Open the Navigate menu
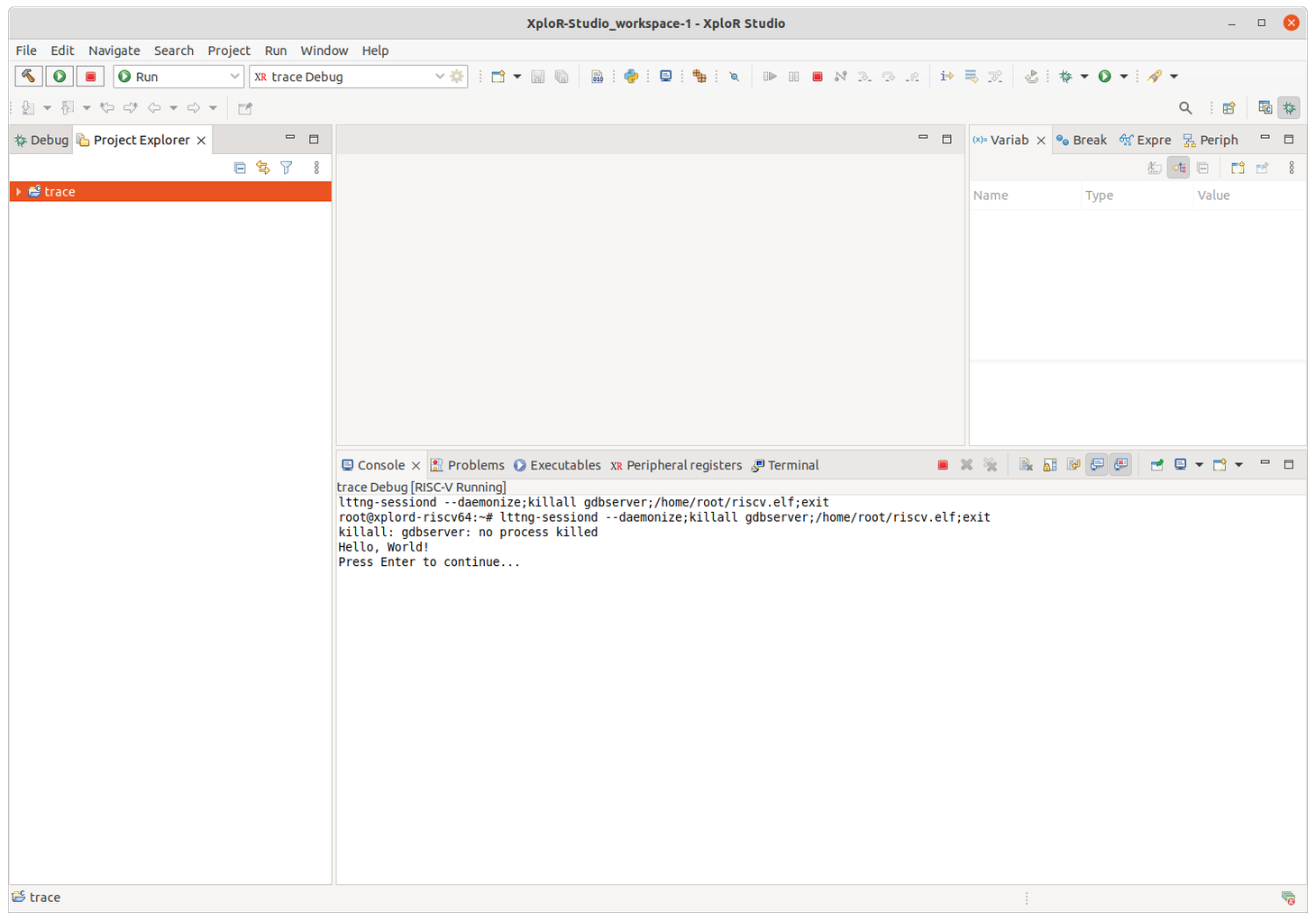Screen dimensions: 1316x921 114,50
